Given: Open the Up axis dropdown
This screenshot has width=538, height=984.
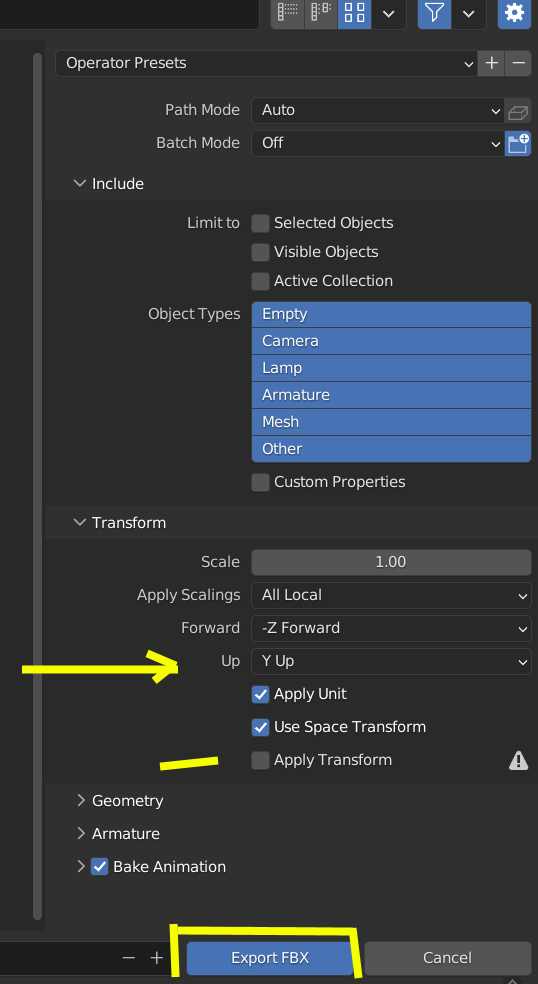Looking at the screenshot, I should (x=391, y=662).
